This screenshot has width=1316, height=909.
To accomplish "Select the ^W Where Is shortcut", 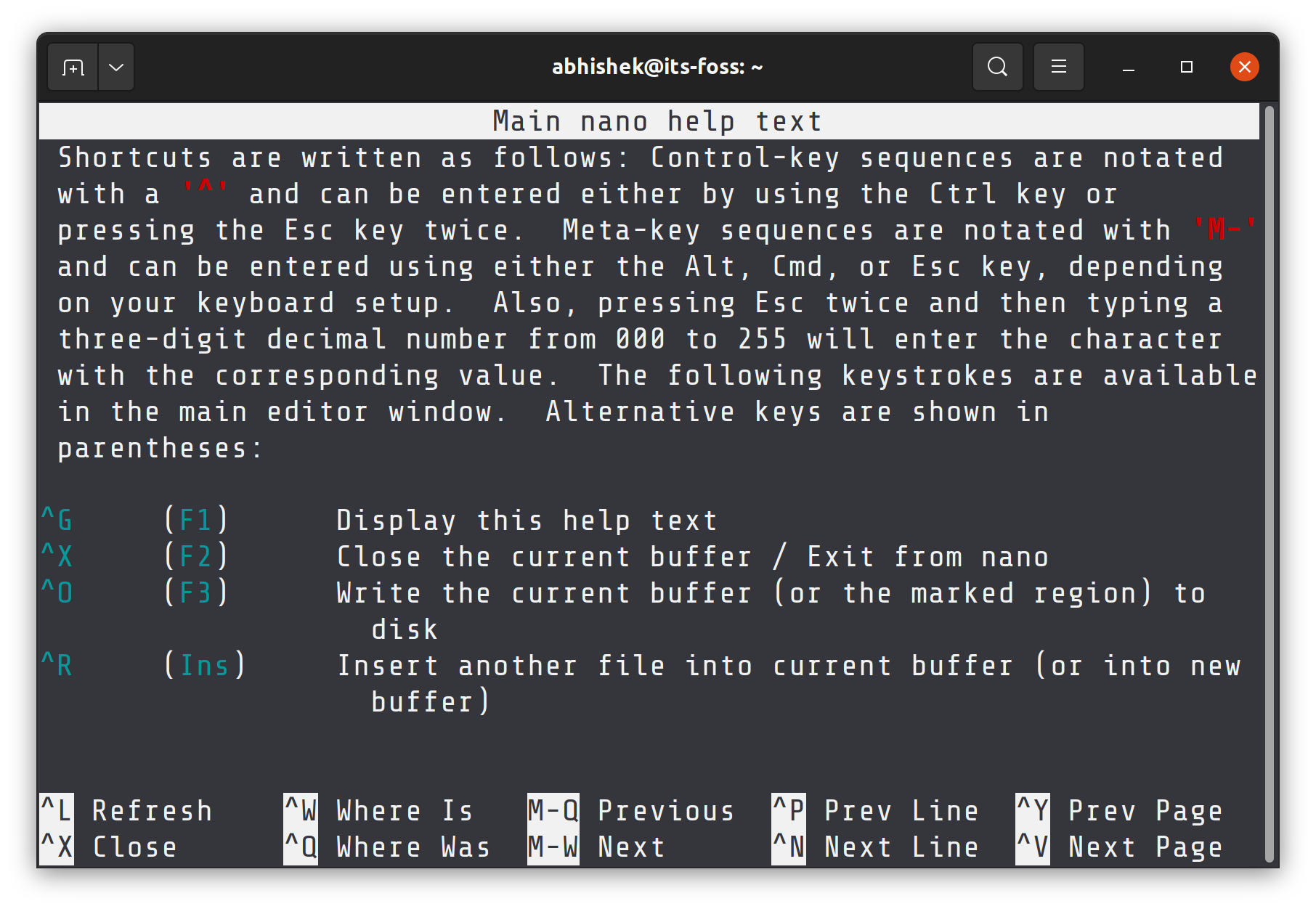I will pyautogui.click(x=378, y=811).
